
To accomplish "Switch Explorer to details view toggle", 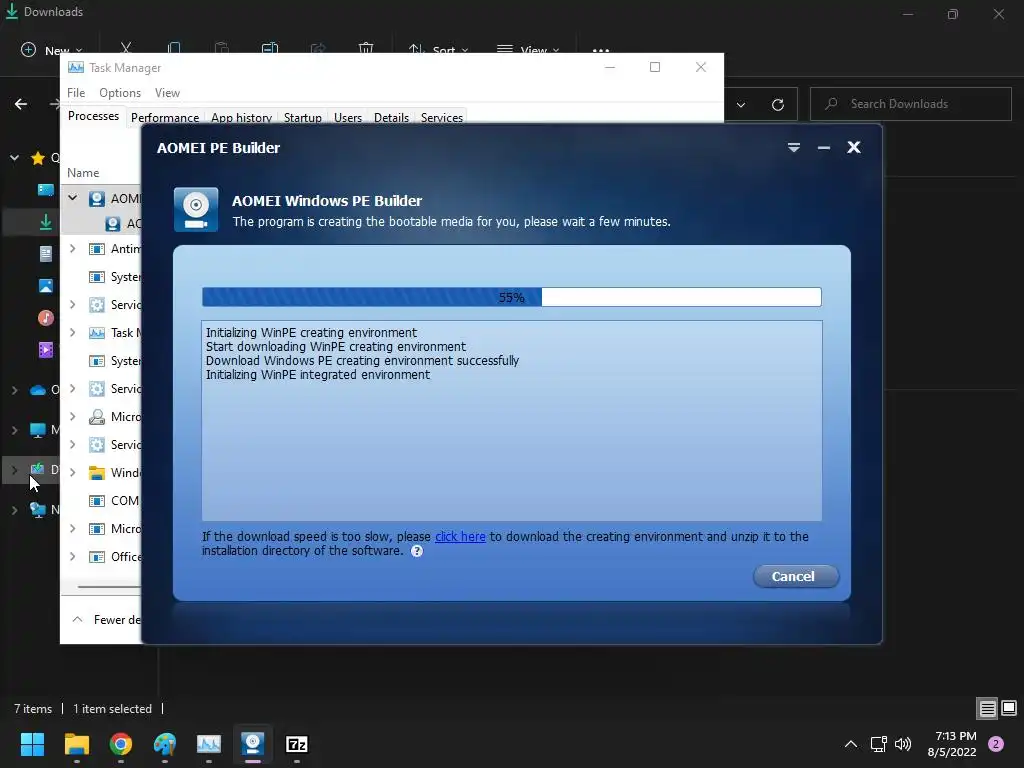I will click(987, 708).
